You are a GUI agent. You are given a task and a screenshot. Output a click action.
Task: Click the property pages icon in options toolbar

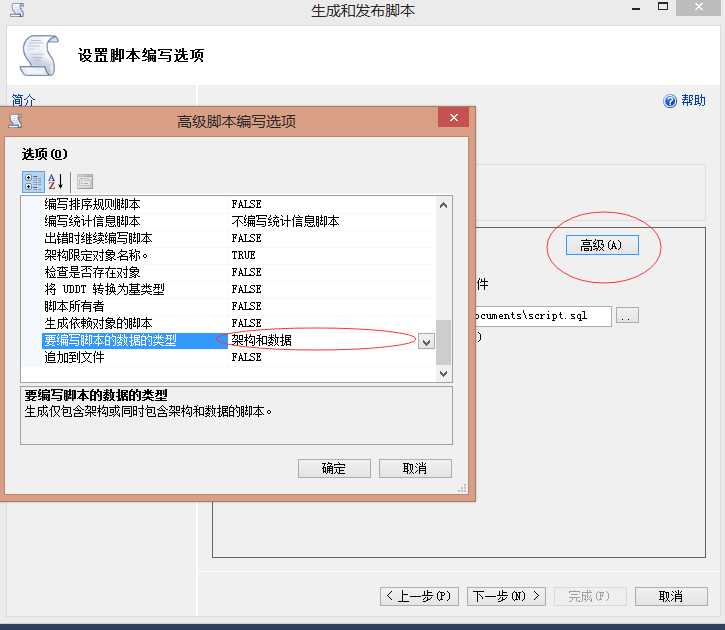point(85,182)
